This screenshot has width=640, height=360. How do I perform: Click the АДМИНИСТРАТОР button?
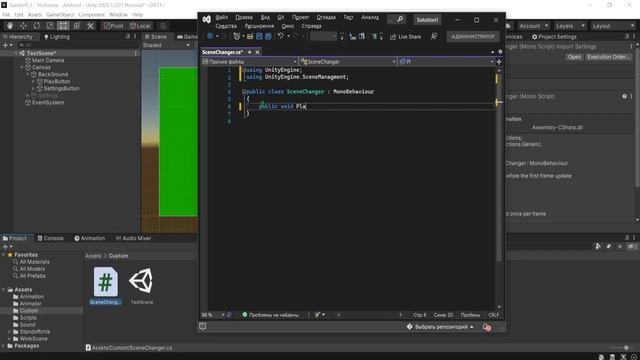click(473, 37)
